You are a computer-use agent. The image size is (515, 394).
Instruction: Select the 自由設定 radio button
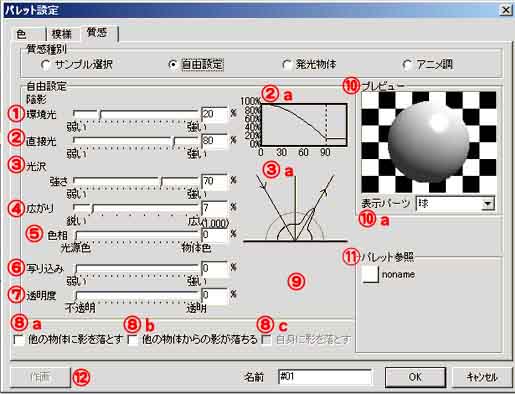point(173,64)
